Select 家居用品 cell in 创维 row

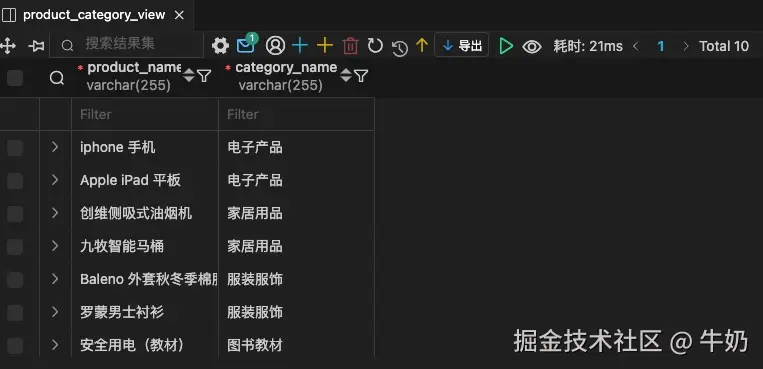(296, 213)
